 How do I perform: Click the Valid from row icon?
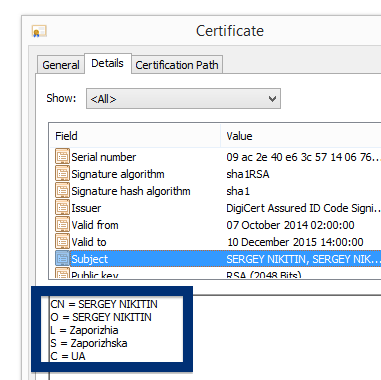(62, 225)
